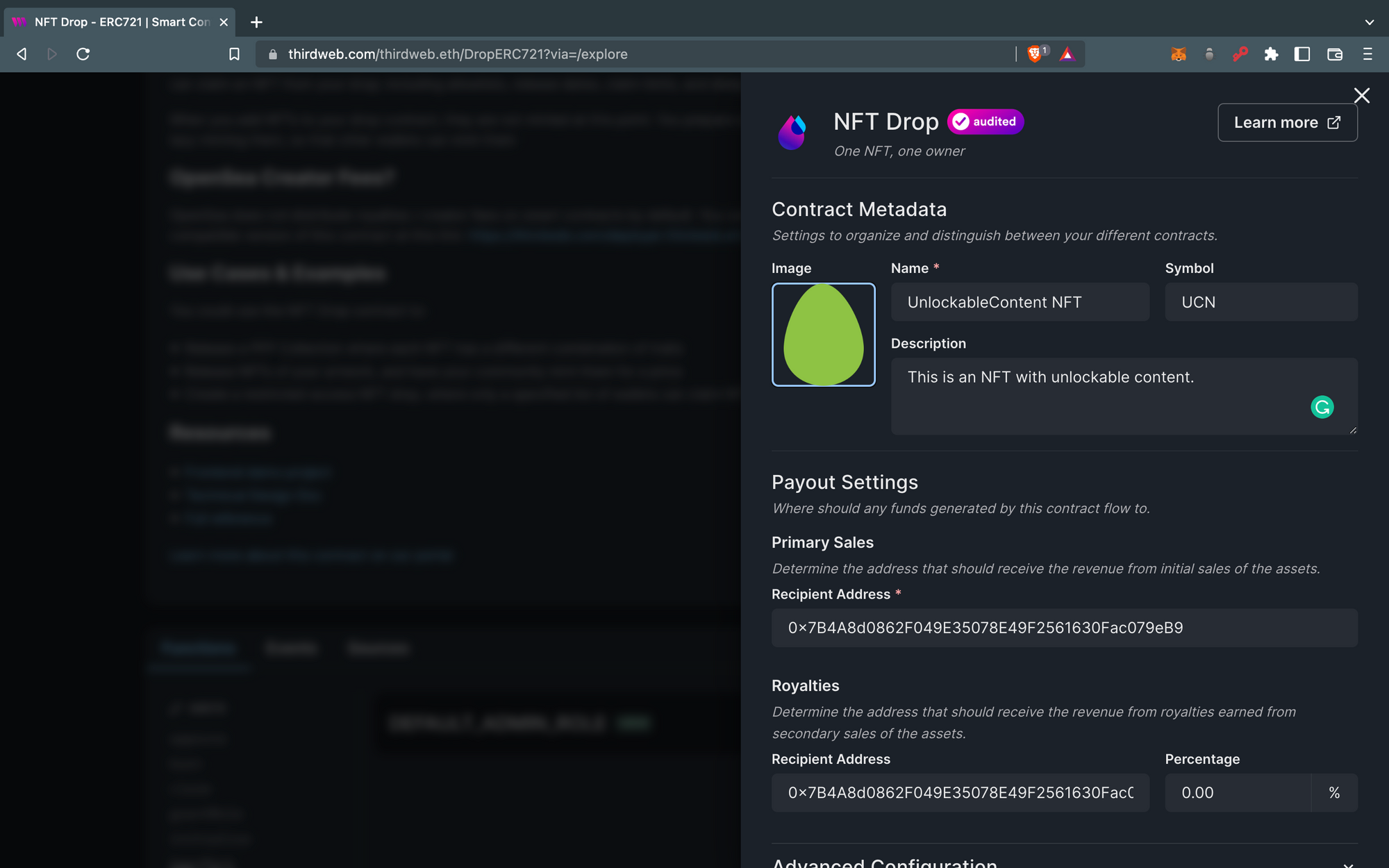Viewport: 1389px width, 868px height.
Task: Click the audited badge checkmark icon
Action: [x=962, y=121]
